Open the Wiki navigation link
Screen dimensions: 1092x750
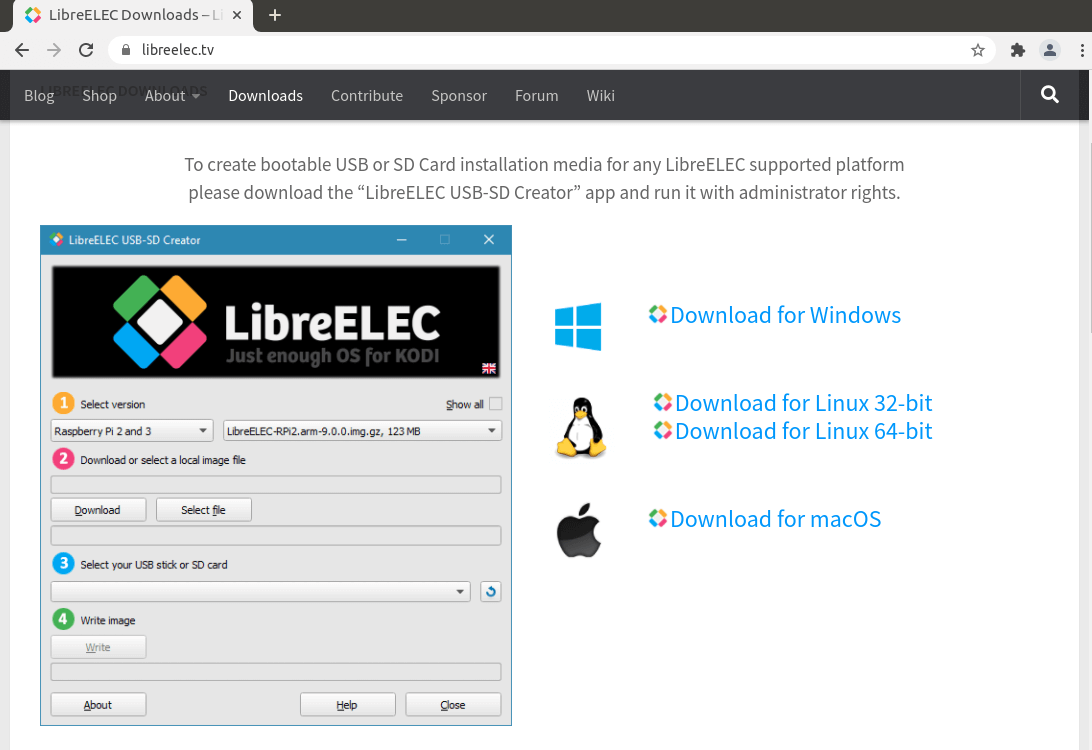tap(600, 96)
